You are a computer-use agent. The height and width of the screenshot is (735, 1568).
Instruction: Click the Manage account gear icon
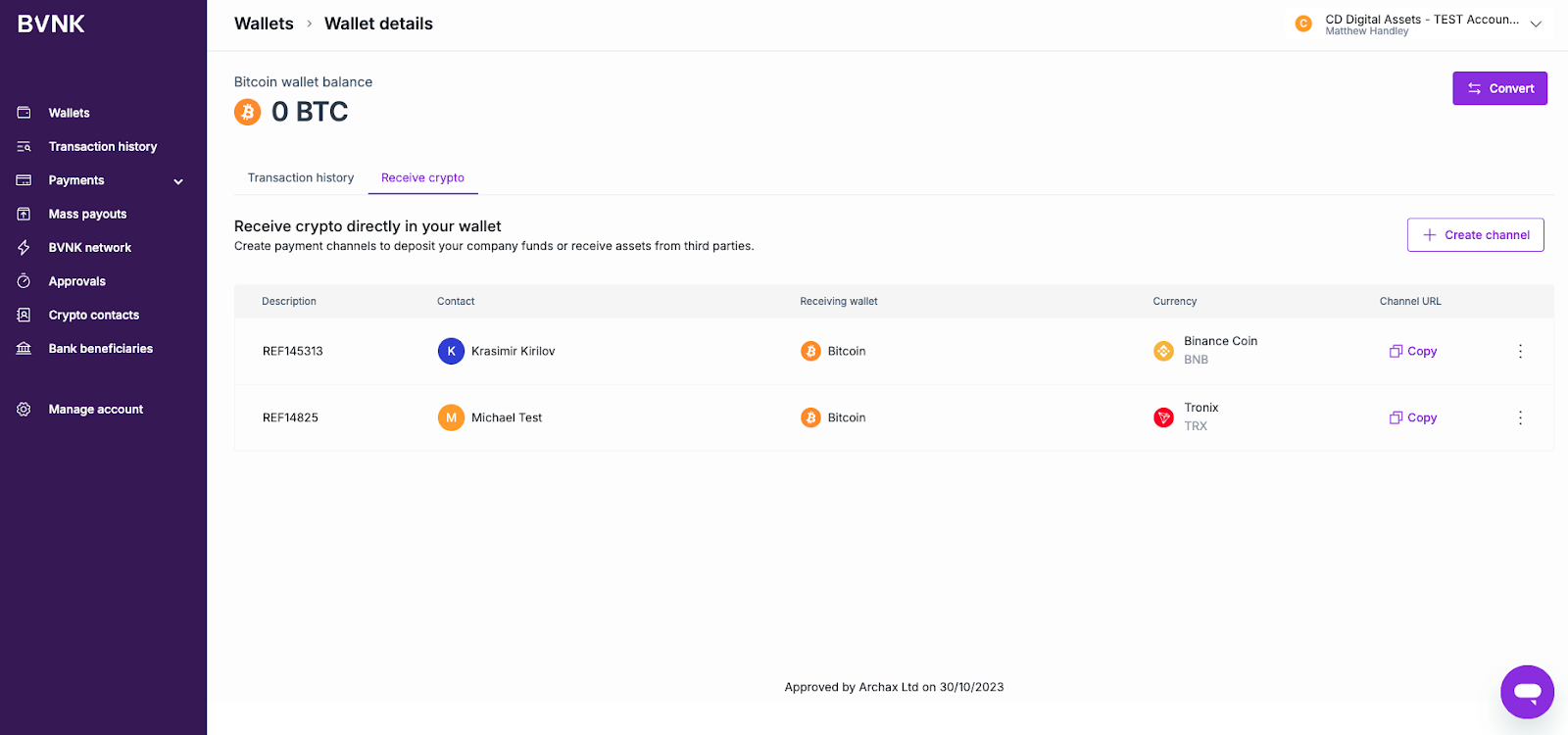click(24, 410)
